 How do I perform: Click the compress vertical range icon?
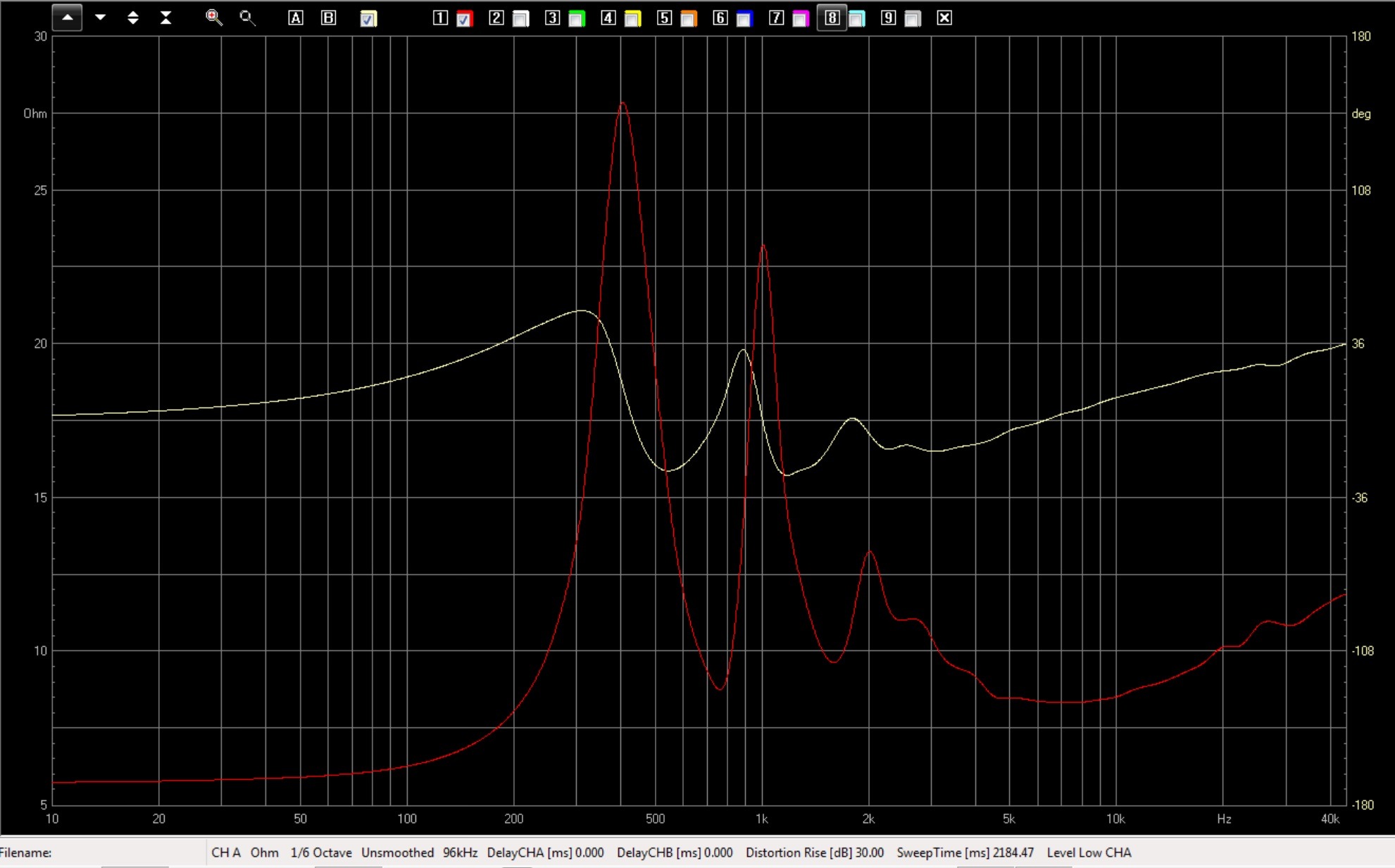click(166, 18)
